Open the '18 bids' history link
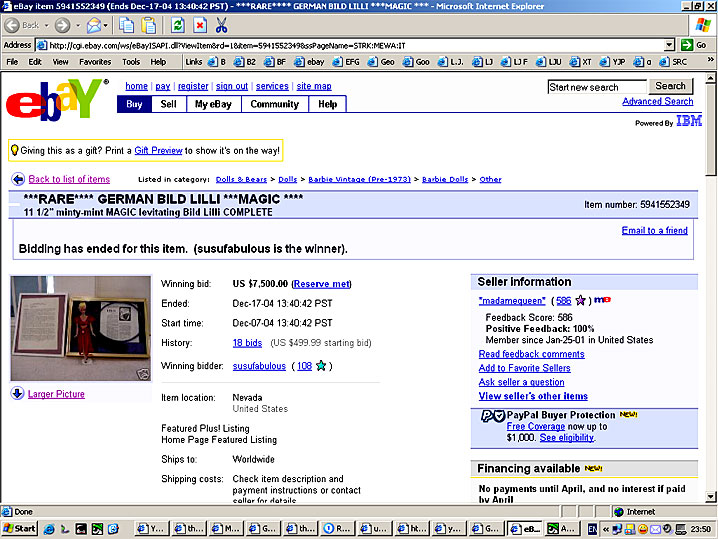The image size is (718, 539). (x=247, y=343)
